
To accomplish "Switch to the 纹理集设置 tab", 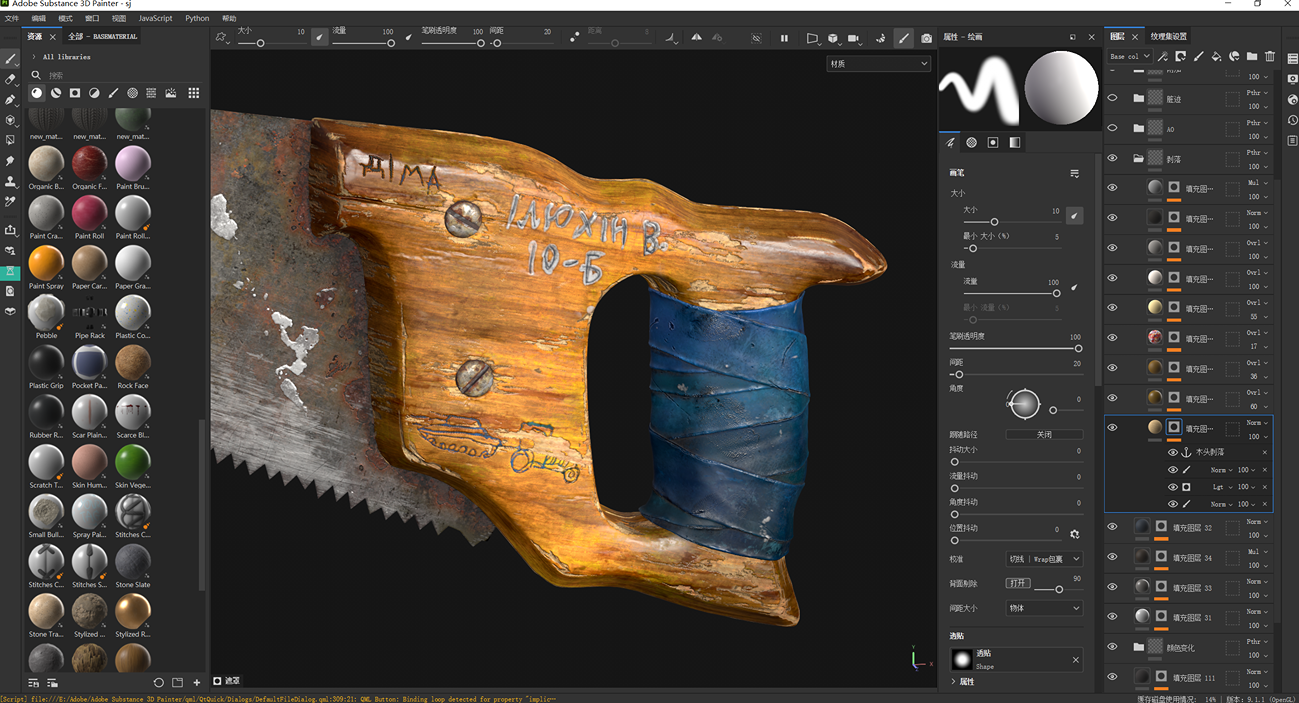I will [1168, 37].
